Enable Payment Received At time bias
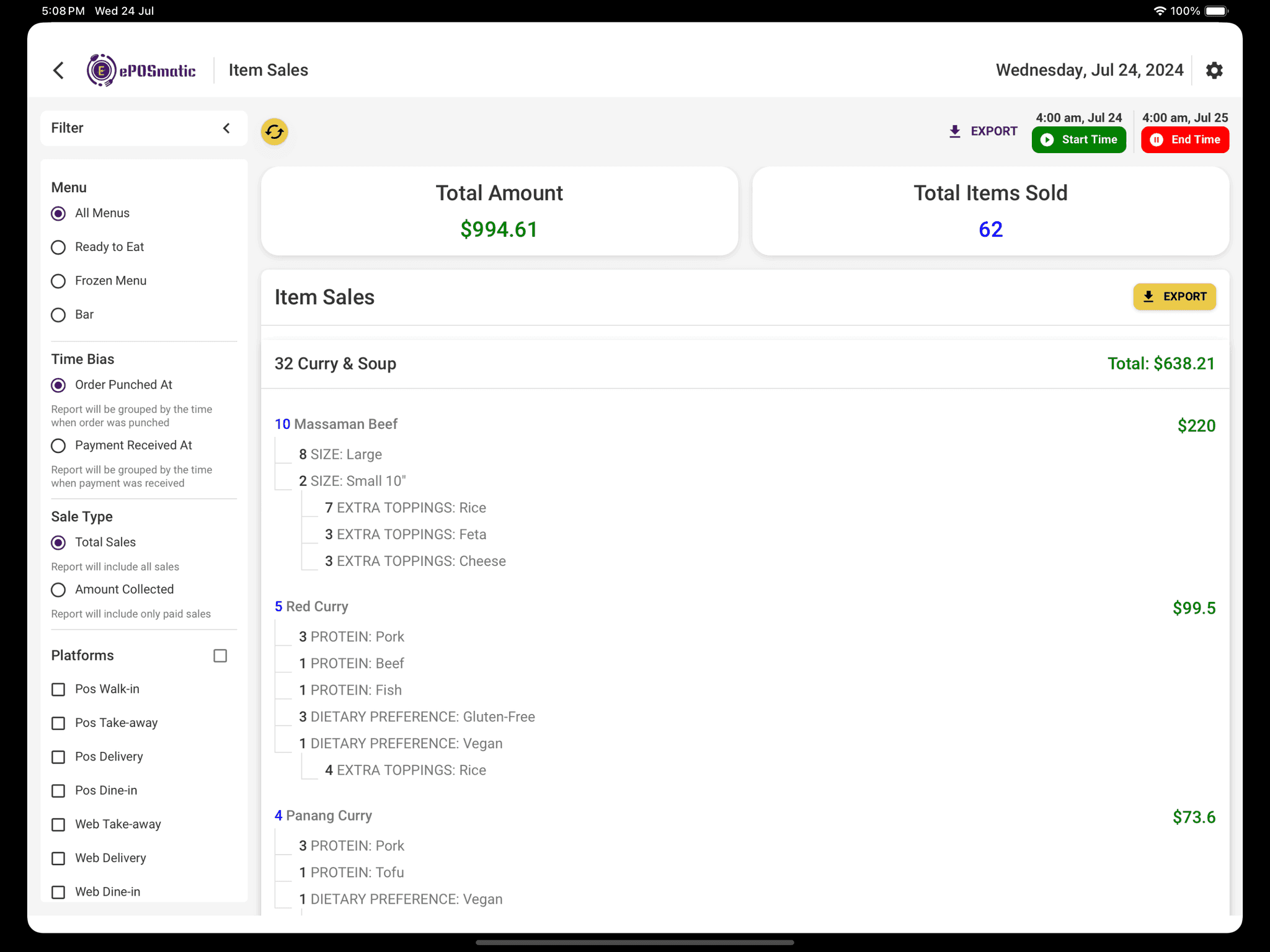 (x=58, y=445)
